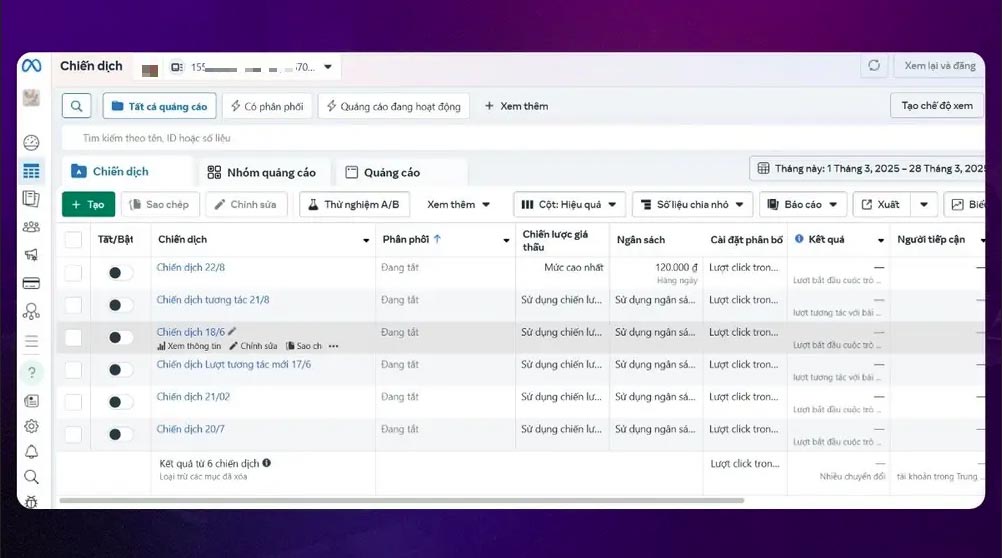Image resolution: width=1002 pixels, height=558 pixels.
Task: Open the Campaigns table icon in sidebar
Action: point(31,171)
